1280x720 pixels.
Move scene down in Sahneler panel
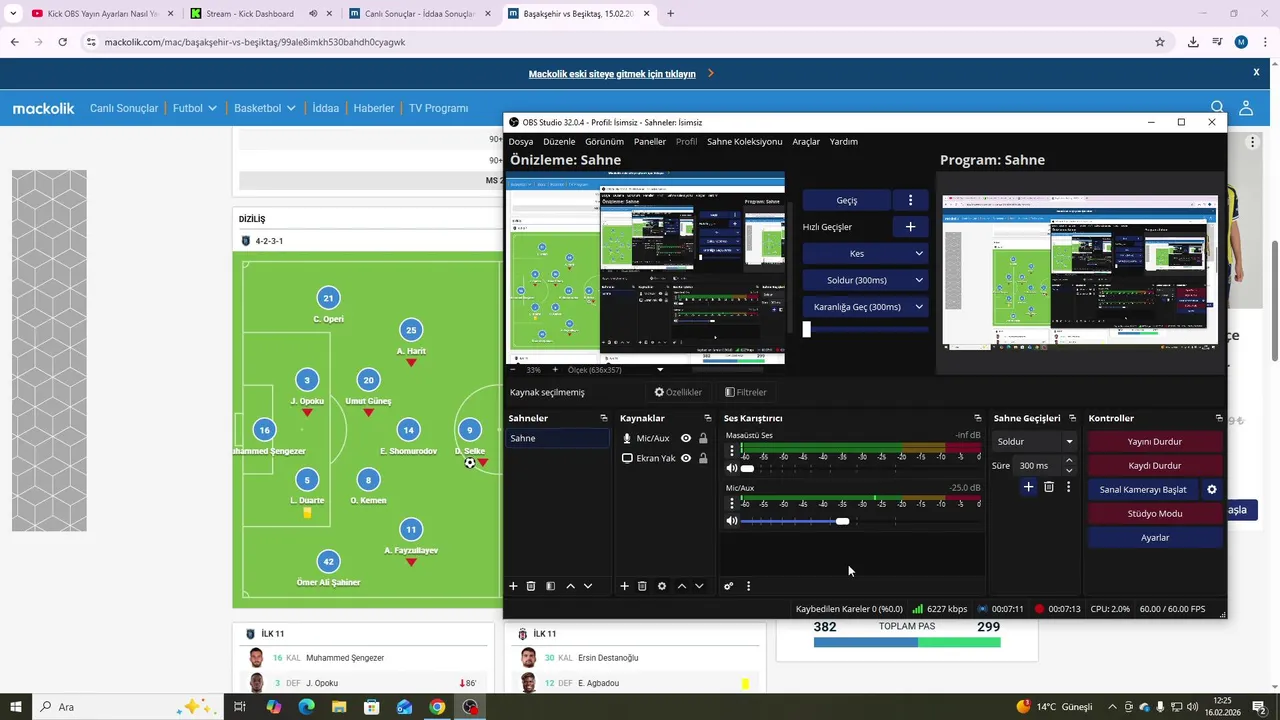[588, 586]
